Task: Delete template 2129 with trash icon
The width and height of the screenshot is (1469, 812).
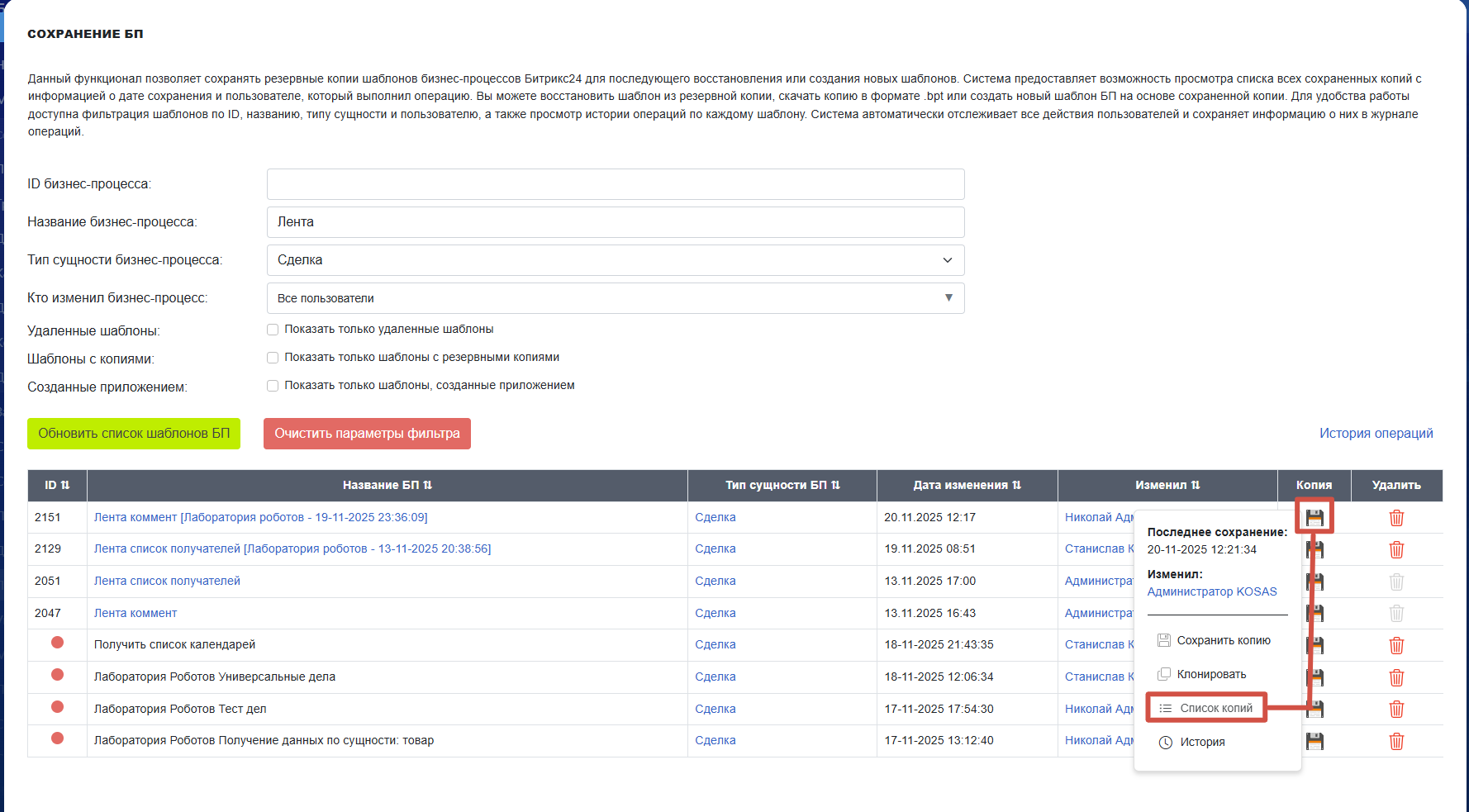Action: [1396, 549]
